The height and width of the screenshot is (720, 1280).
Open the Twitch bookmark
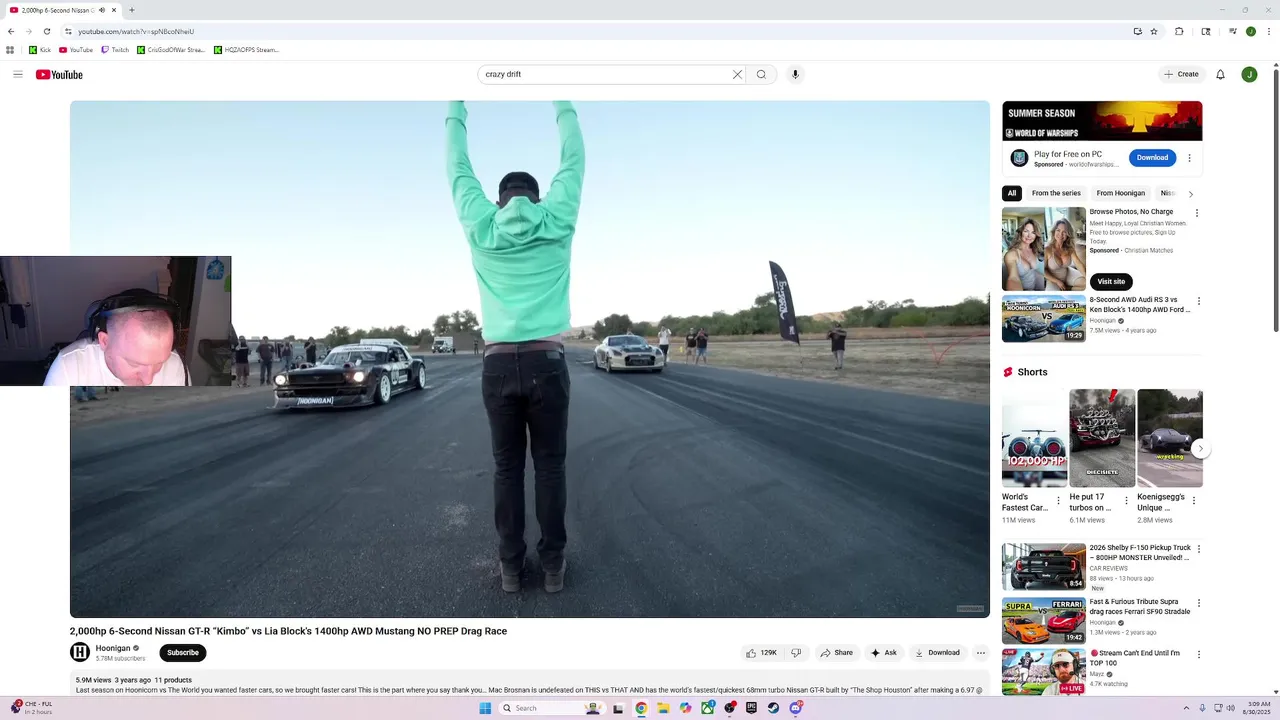(x=115, y=50)
